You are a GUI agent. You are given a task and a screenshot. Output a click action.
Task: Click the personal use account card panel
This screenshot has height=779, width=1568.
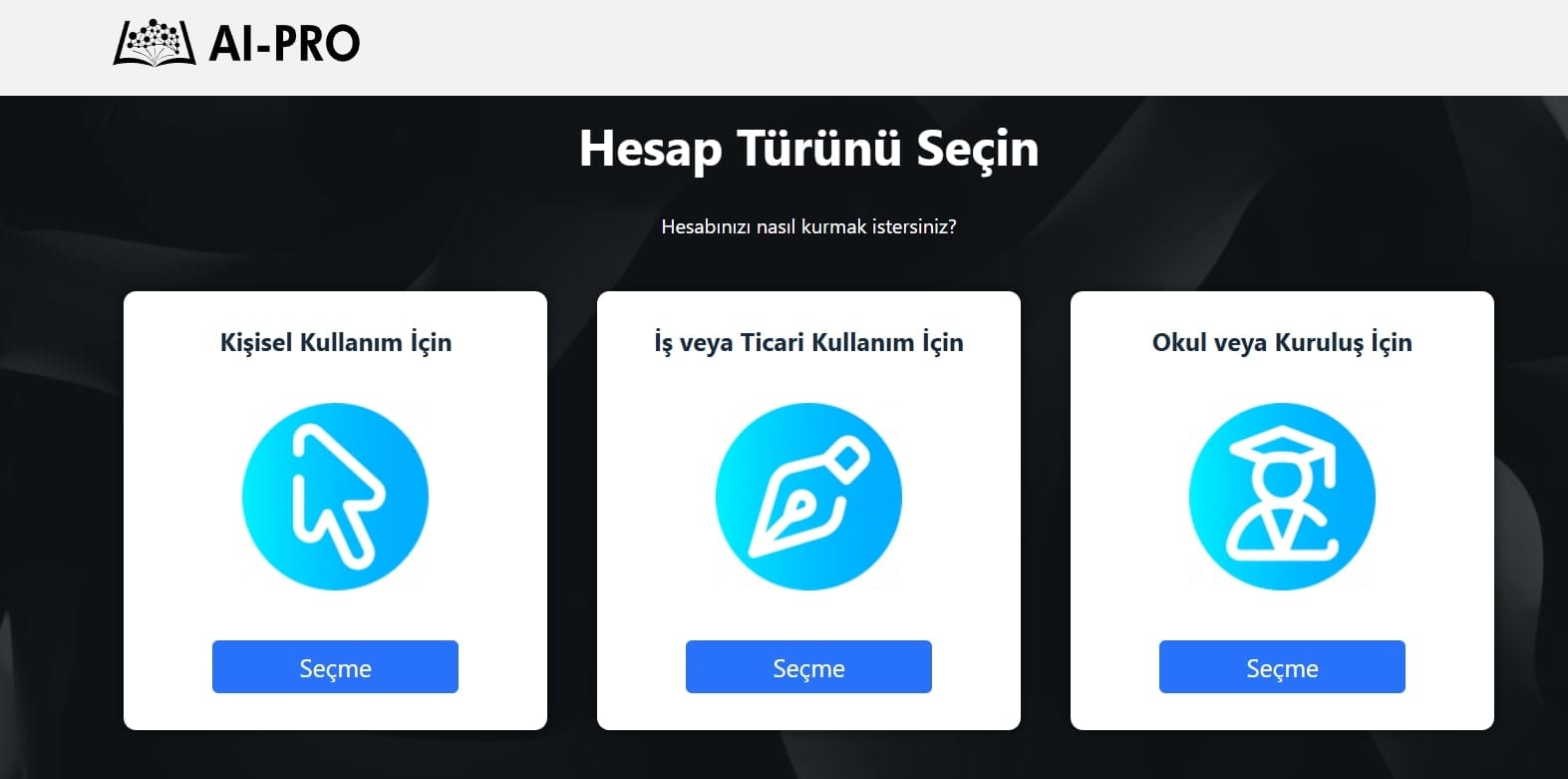coord(335,511)
